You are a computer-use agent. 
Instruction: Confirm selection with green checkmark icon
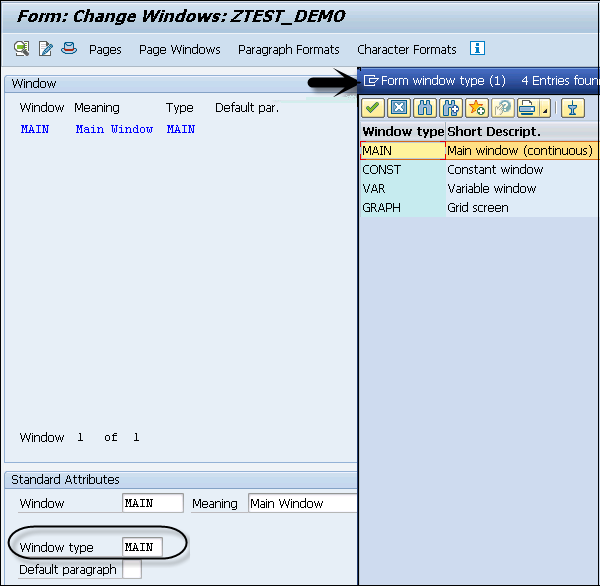[x=372, y=108]
